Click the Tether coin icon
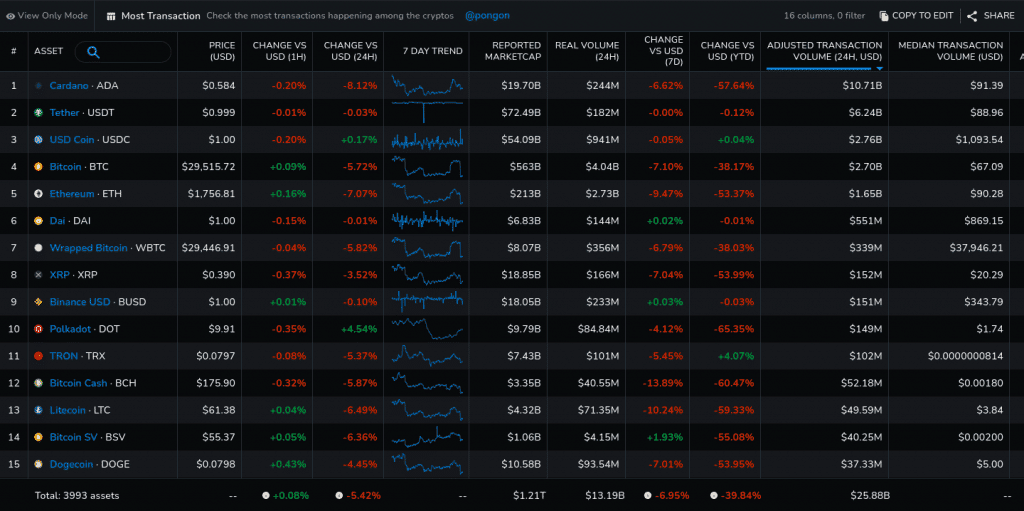The height and width of the screenshot is (511, 1024). [x=38, y=112]
